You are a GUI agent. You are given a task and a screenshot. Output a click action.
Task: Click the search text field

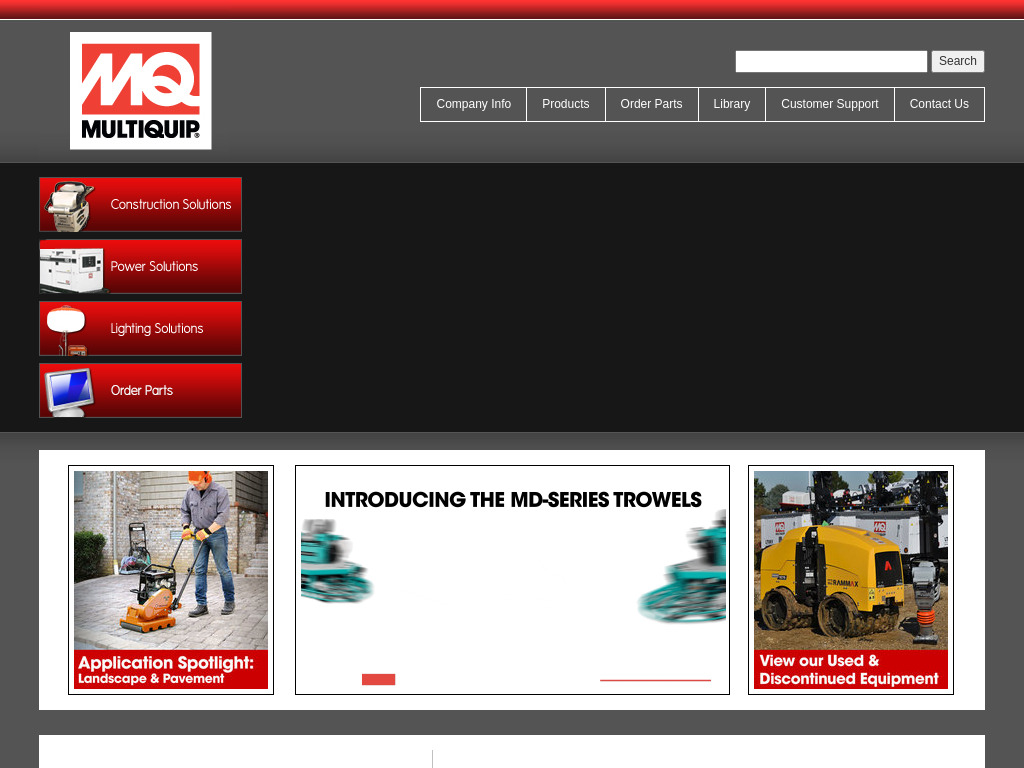tap(831, 61)
